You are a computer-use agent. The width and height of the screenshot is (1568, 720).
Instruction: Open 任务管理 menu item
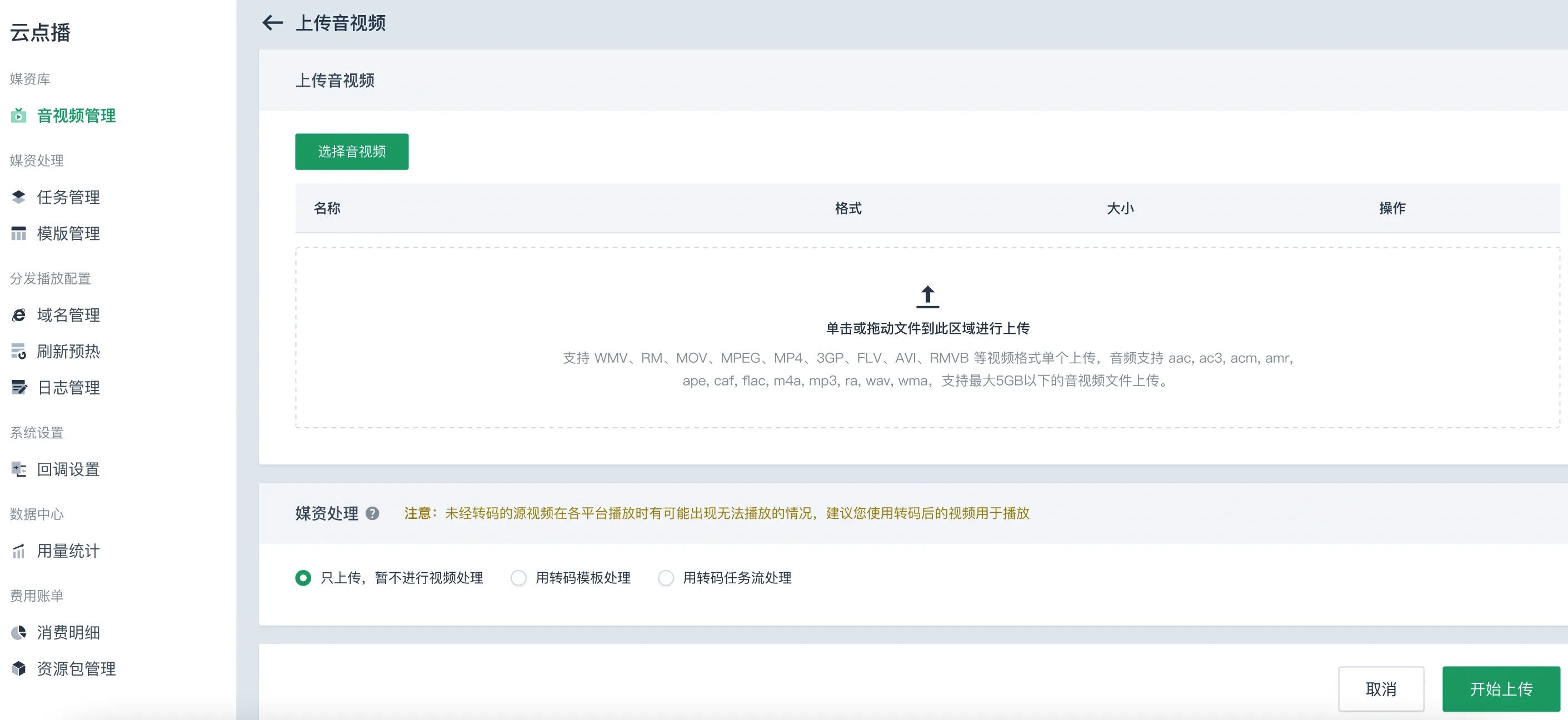(68, 197)
